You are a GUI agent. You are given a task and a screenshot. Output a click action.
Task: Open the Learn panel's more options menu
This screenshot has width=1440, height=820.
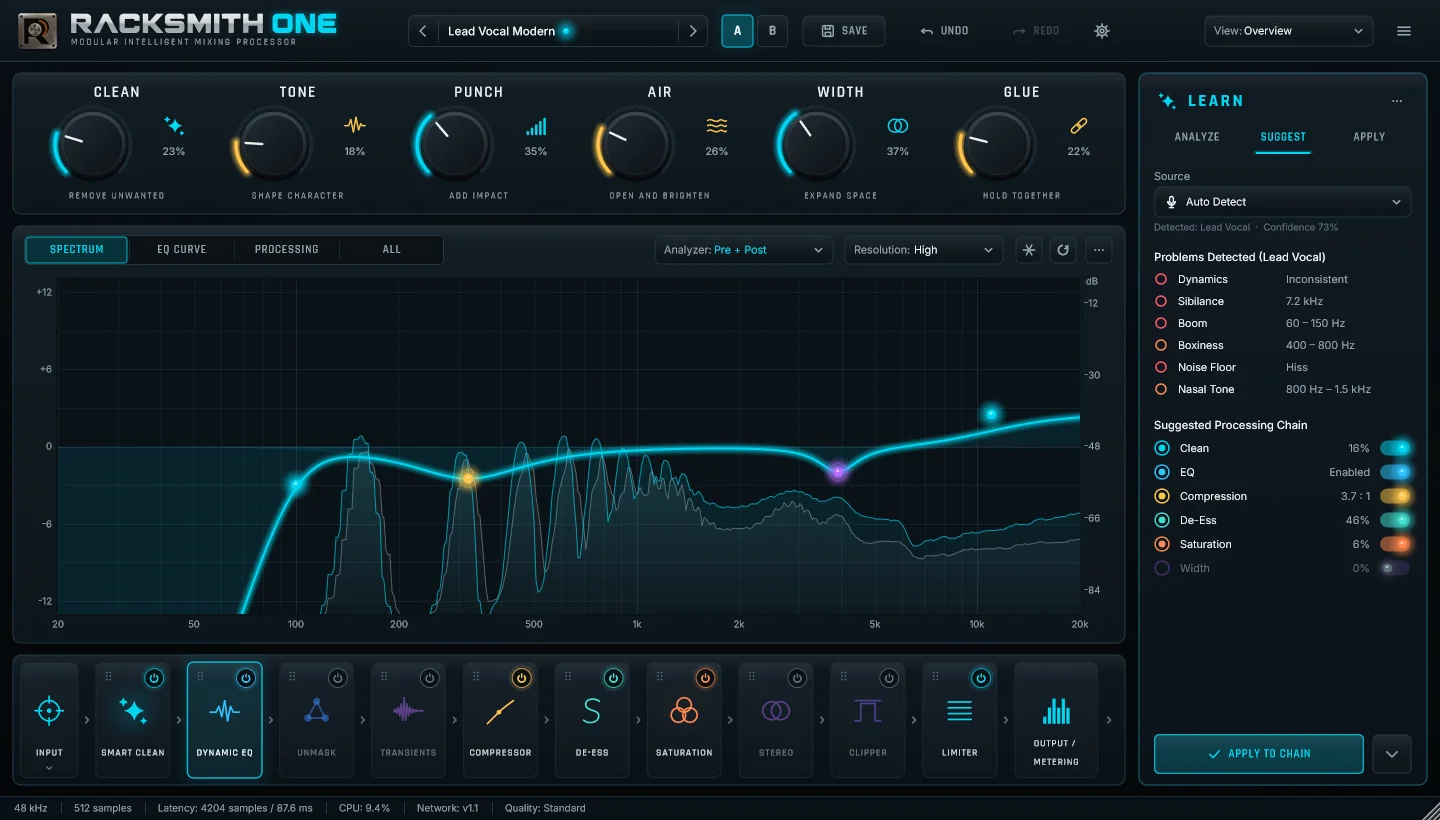1397,101
